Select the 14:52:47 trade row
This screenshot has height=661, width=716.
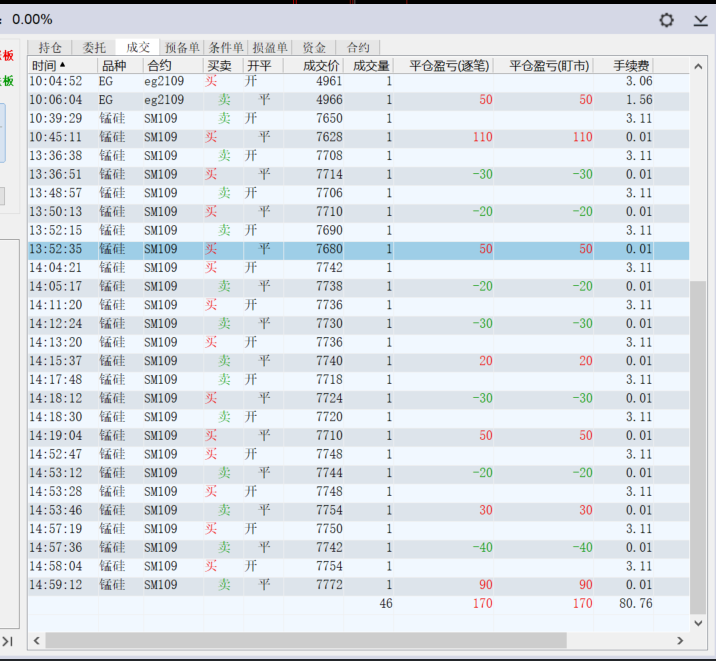tap(358, 454)
